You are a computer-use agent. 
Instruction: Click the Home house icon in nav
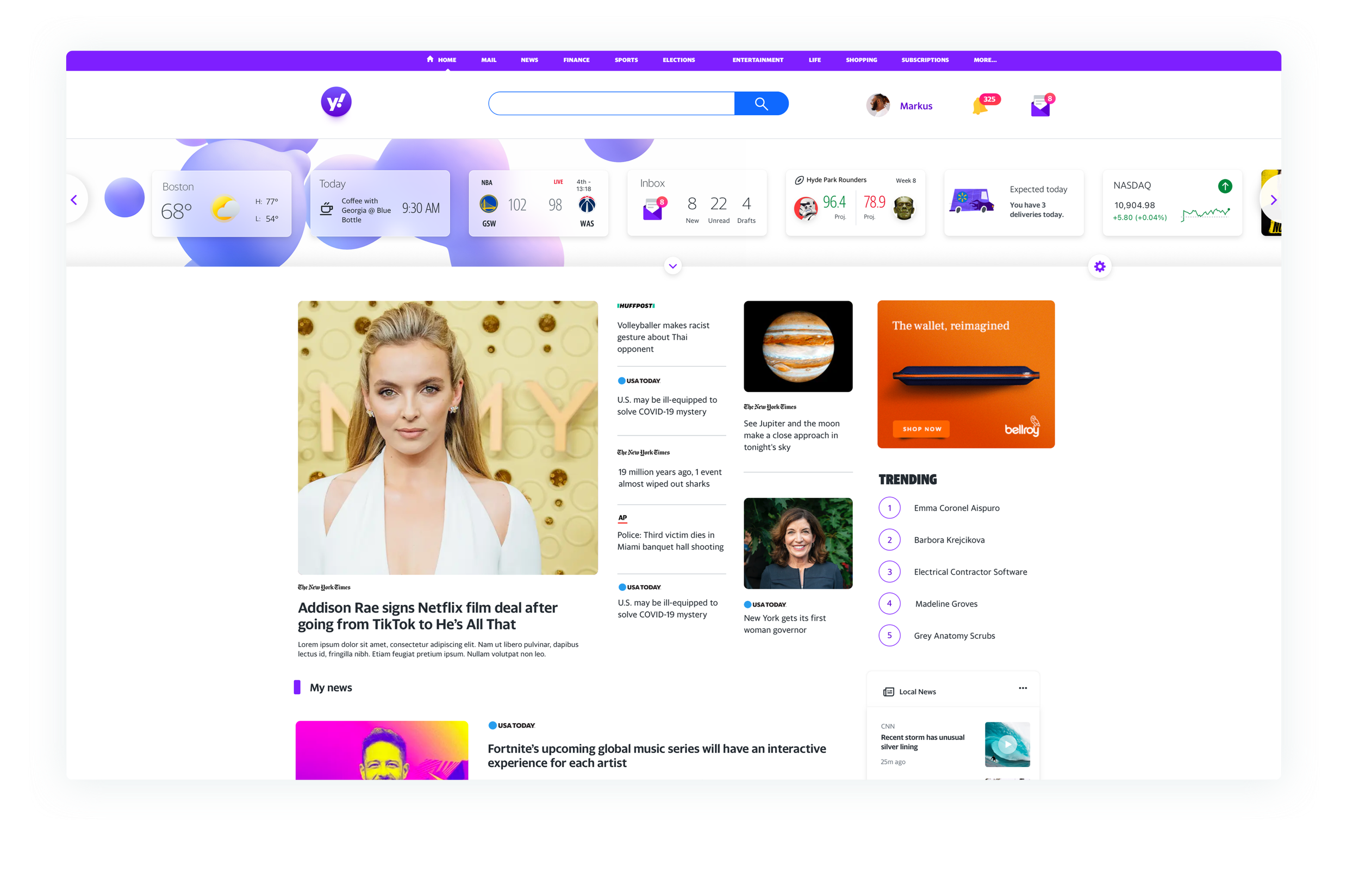coord(429,59)
